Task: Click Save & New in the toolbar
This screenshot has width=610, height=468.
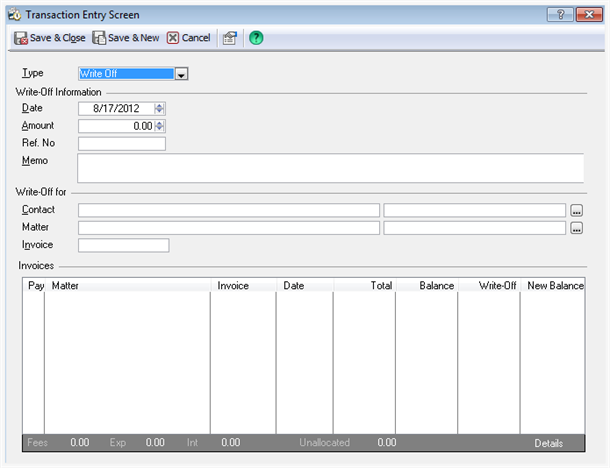Action: [x=126, y=38]
